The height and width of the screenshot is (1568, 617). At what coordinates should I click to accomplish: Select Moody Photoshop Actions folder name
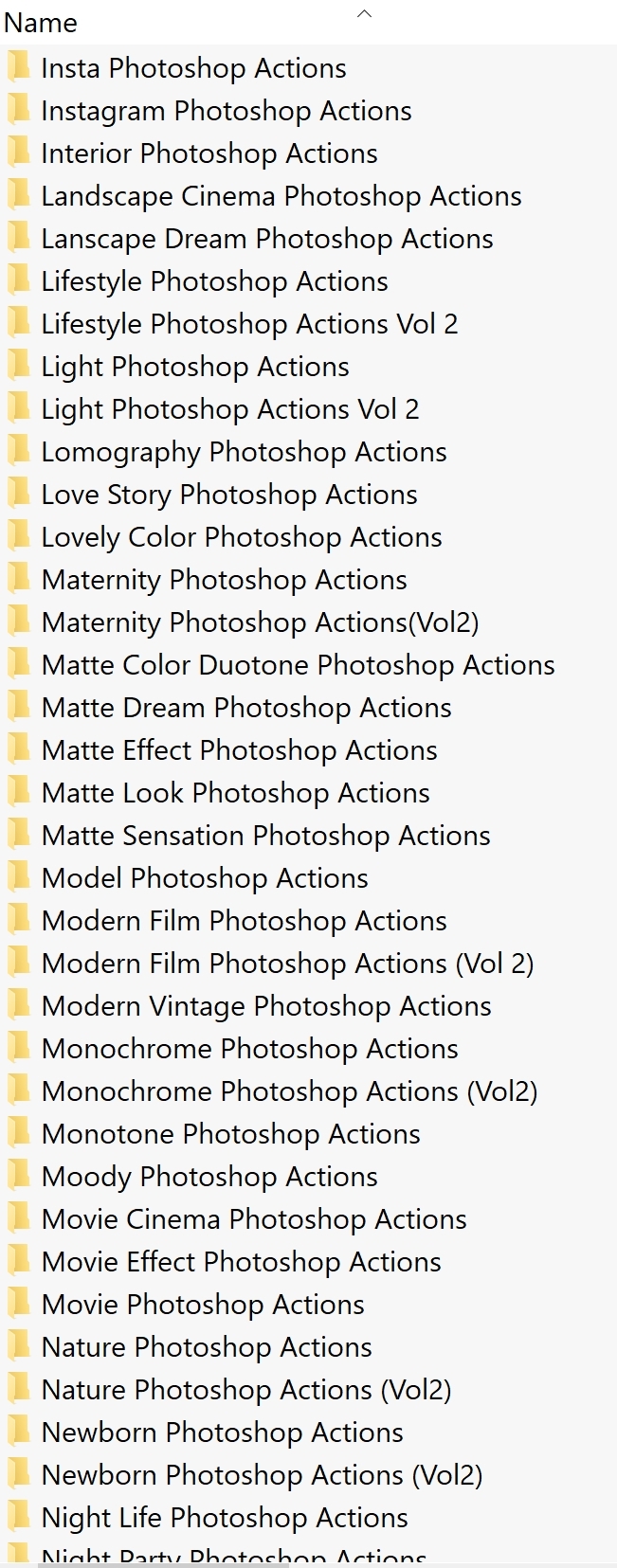[x=209, y=1177]
